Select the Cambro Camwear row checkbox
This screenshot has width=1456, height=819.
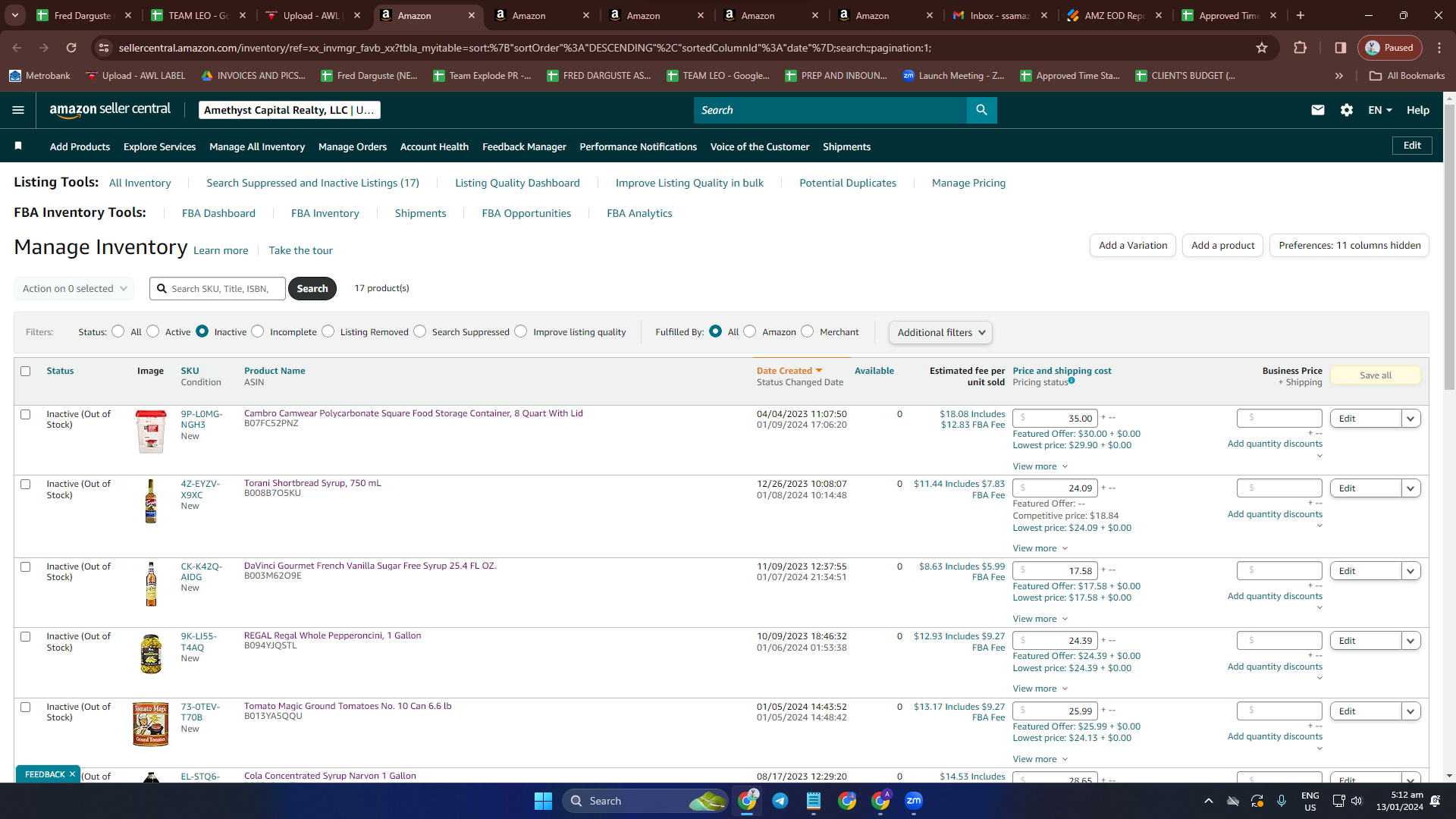point(26,415)
